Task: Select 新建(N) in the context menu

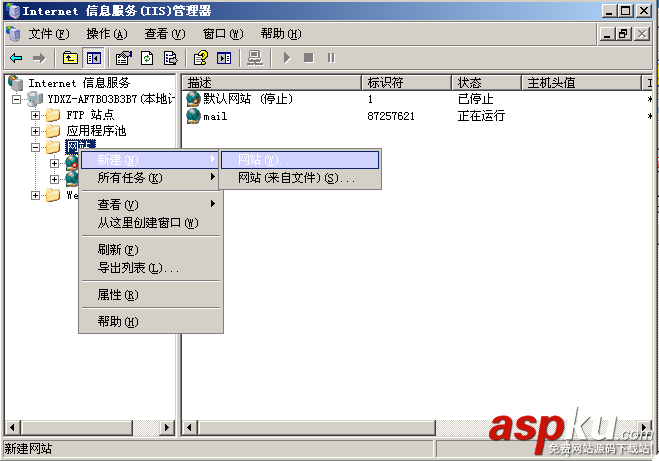Action: 150,160
